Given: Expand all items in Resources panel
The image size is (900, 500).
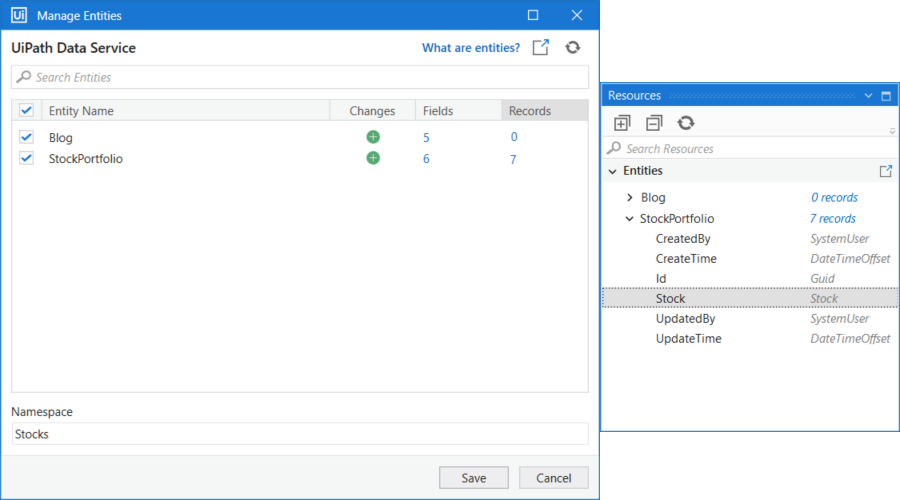Looking at the screenshot, I should click(622, 123).
